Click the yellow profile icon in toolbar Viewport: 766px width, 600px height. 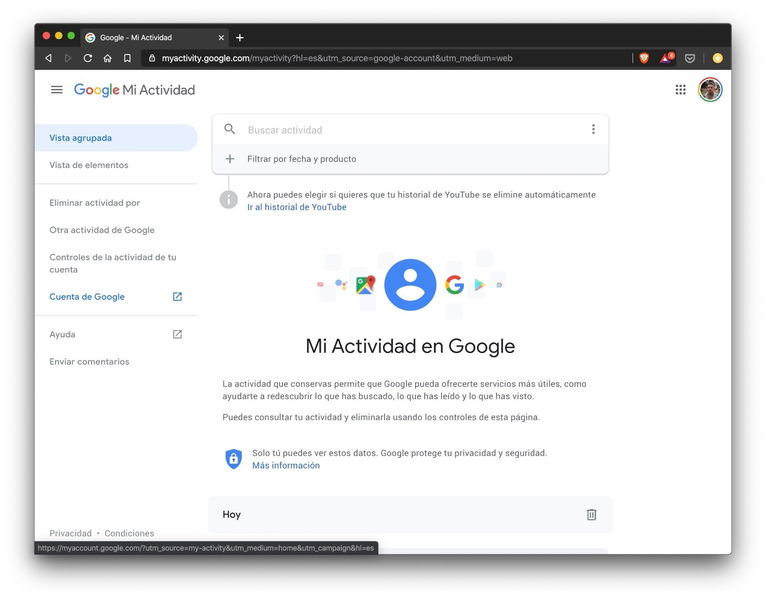pyautogui.click(x=717, y=58)
